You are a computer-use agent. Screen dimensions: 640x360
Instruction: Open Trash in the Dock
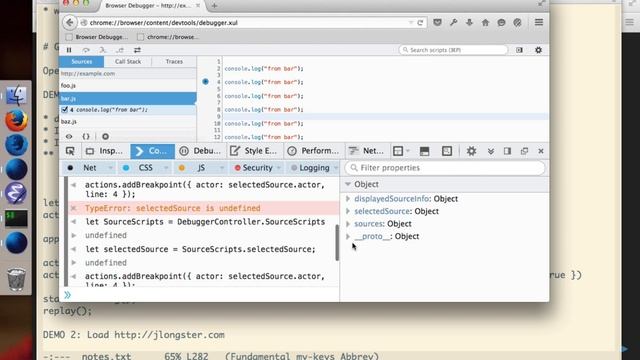[16, 279]
